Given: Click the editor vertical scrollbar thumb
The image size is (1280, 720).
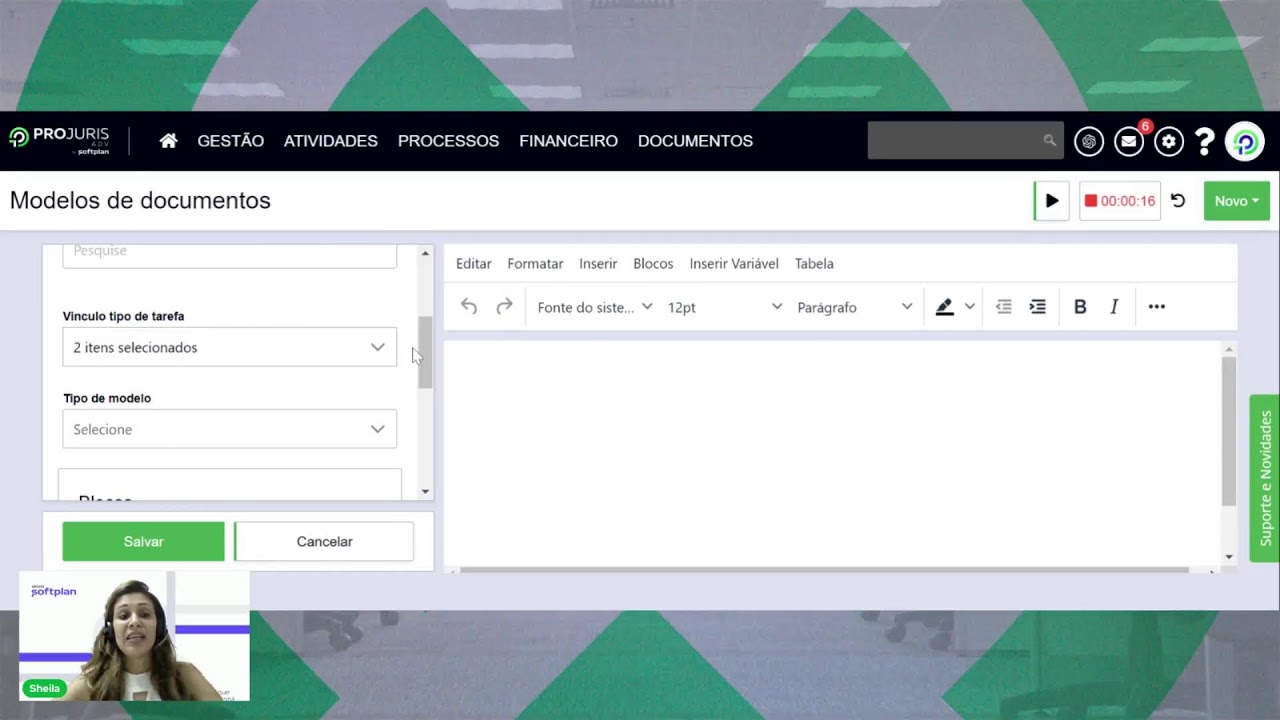Looking at the screenshot, I should click(x=1229, y=431).
